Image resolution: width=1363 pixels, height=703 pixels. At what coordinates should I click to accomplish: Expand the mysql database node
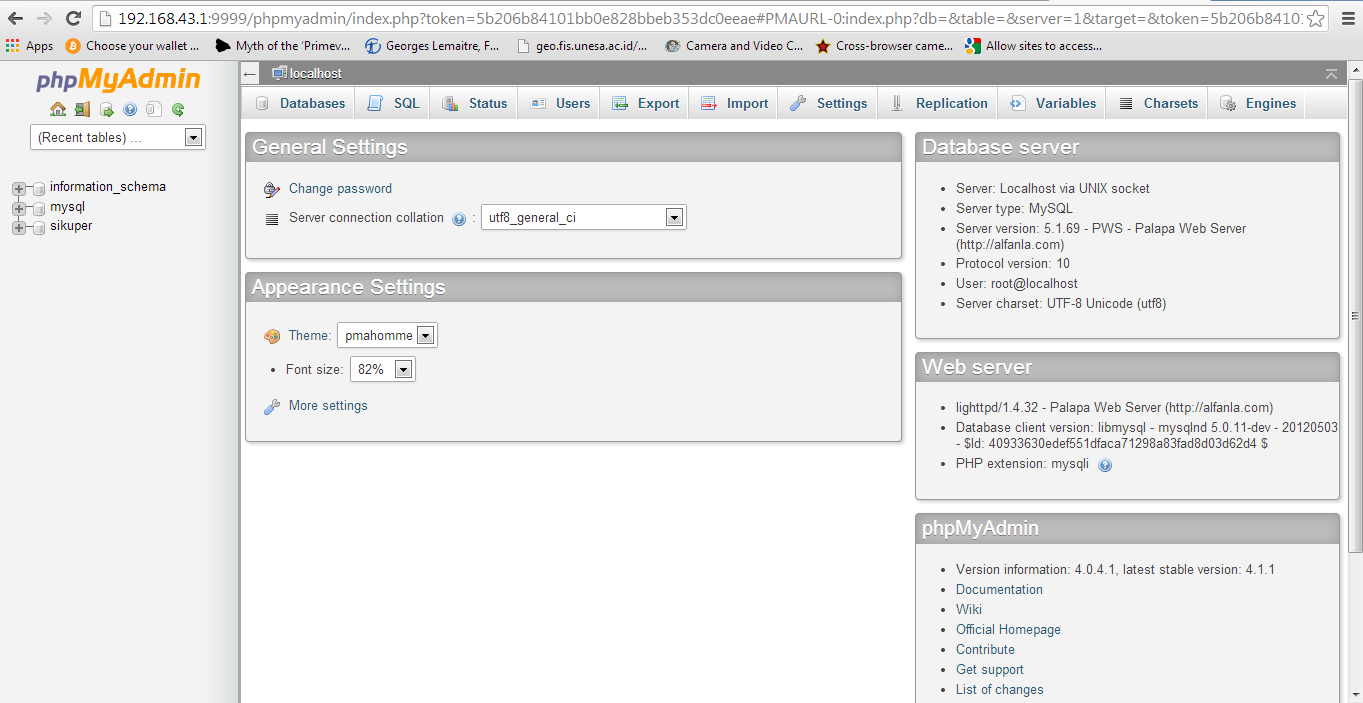[x=18, y=208]
